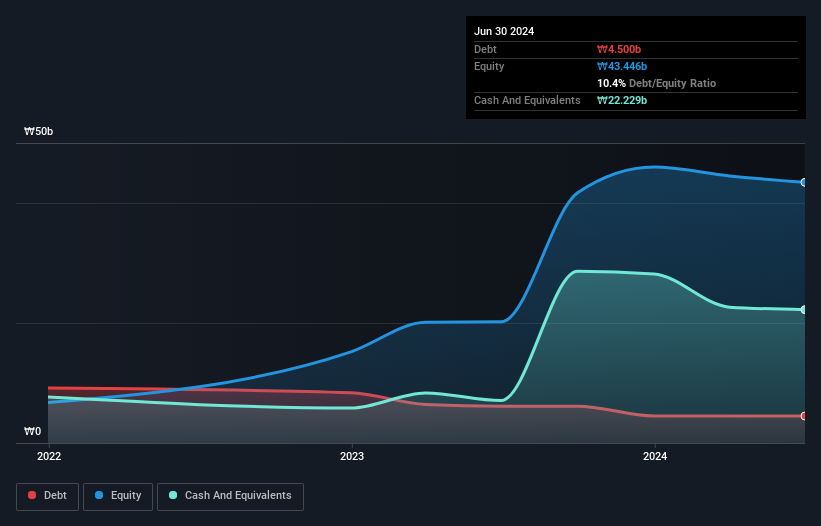Click the 10.4% Debt/Equity Ratio text
Viewport: 821px width, 526px height.
[x=657, y=83]
